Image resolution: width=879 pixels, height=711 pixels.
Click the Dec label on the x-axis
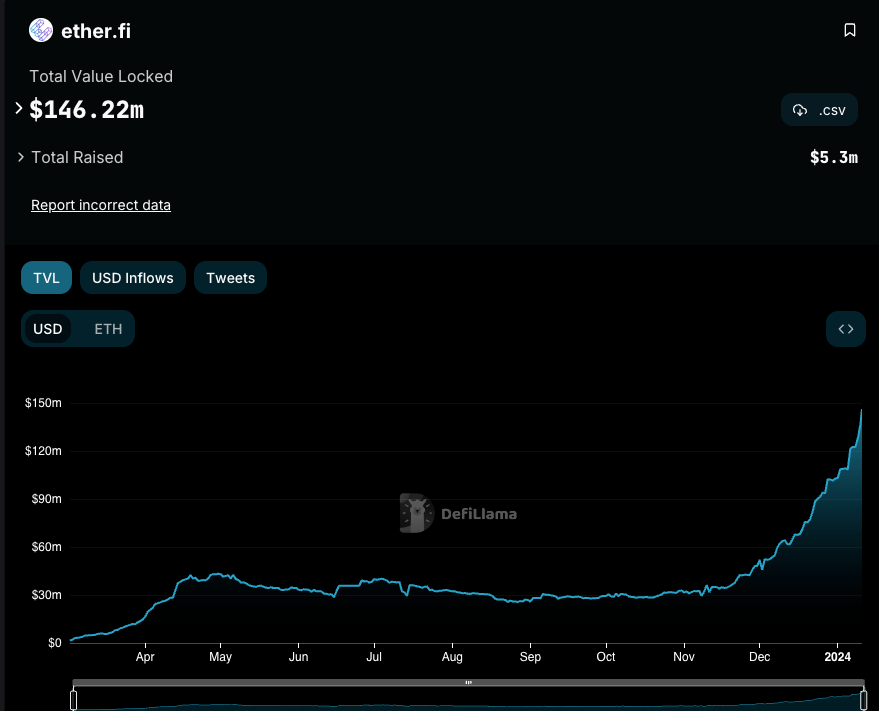coord(760,657)
